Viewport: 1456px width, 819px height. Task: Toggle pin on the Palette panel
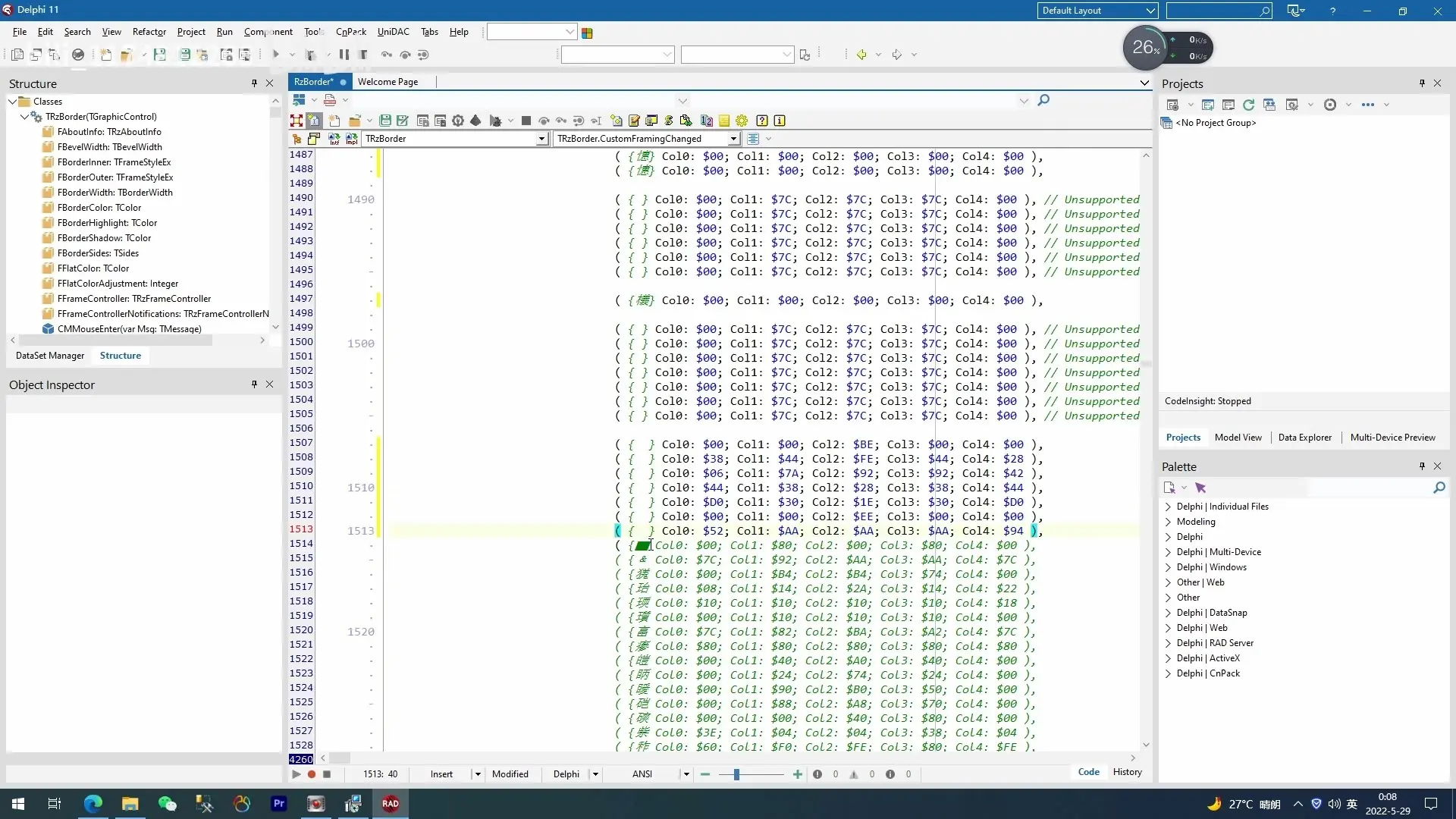tap(1422, 466)
